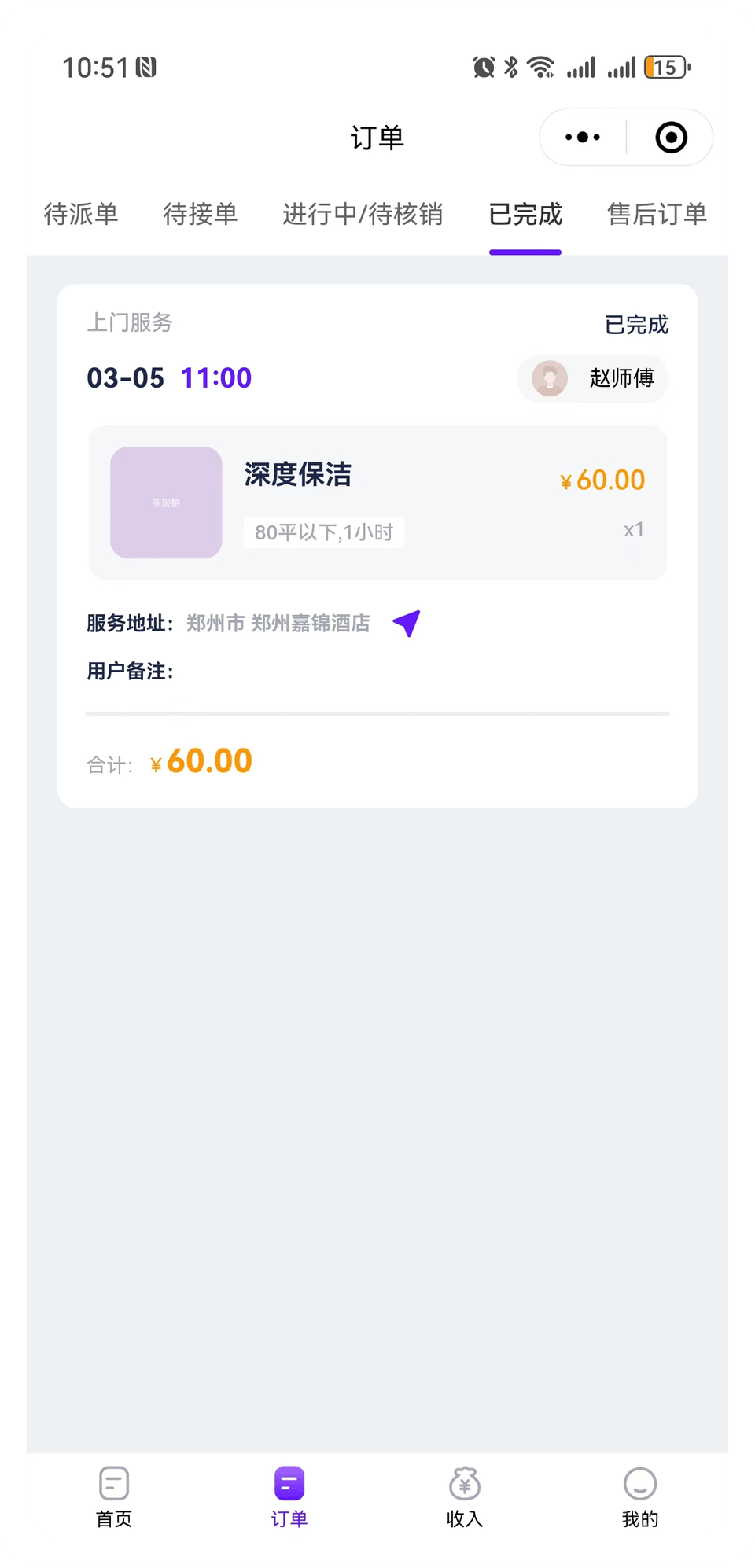Tap the 已完成 order status label
The image size is (755, 1568).
point(636,325)
